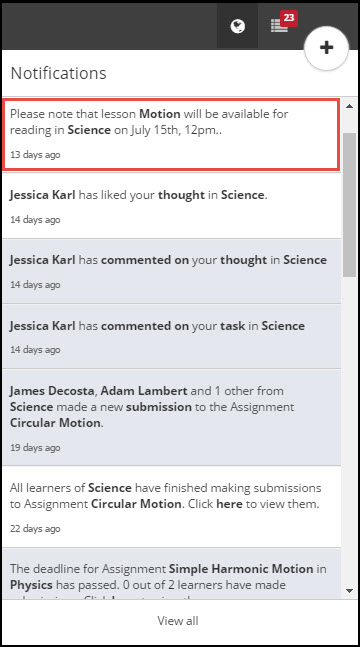Click the notifications scrollbar thumb
The height and width of the screenshot is (647, 360).
[349, 205]
